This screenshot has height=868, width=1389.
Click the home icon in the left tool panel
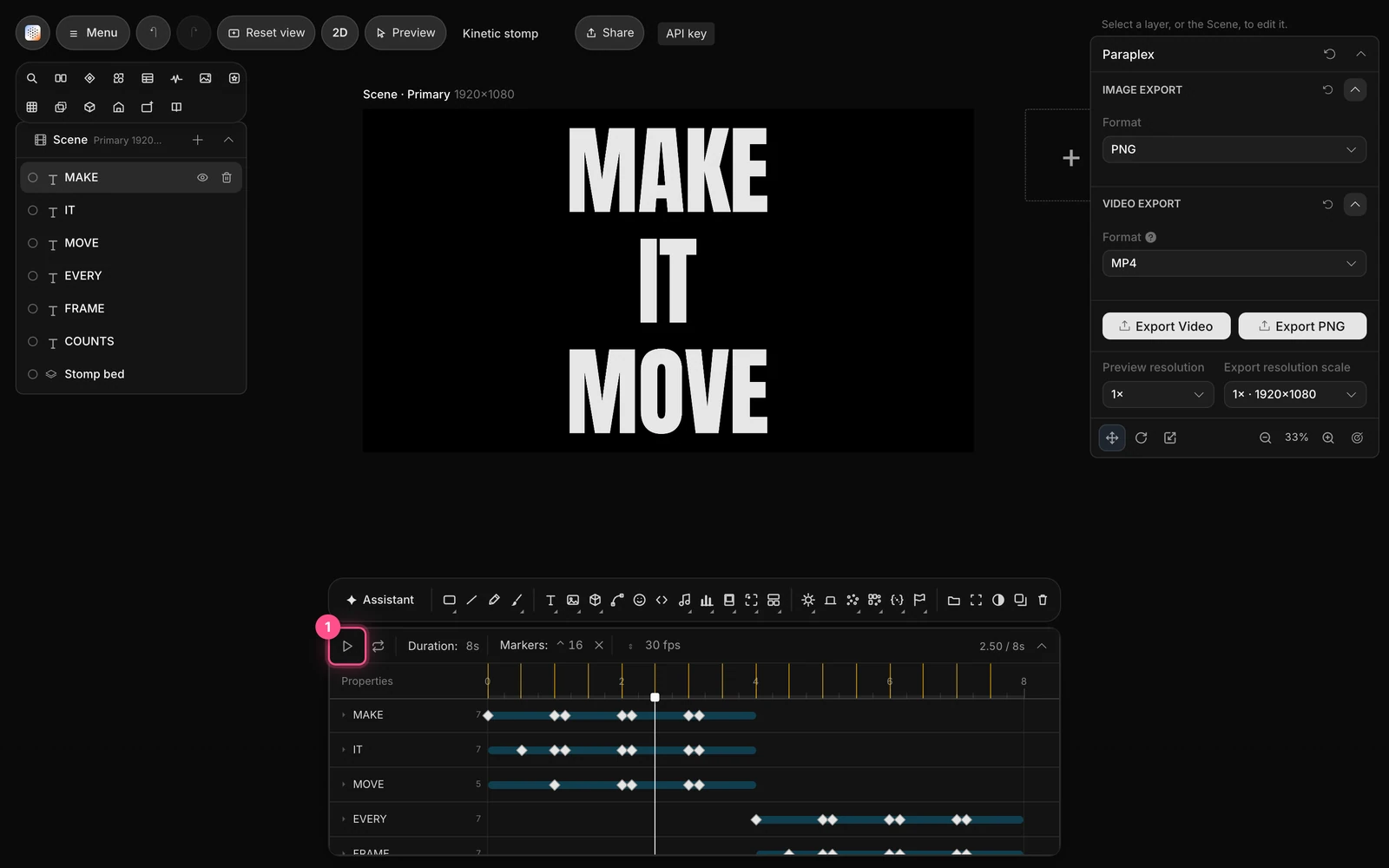coord(119,107)
